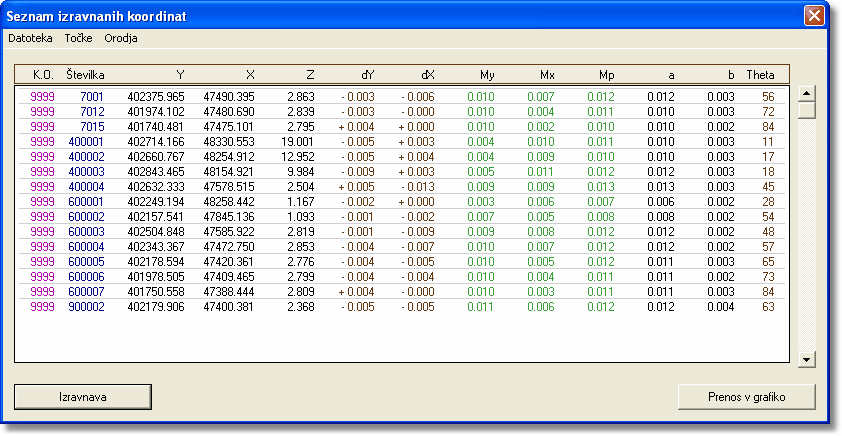Click the Theta column header
The height and width of the screenshot is (436, 842).
pyautogui.click(x=760, y=74)
